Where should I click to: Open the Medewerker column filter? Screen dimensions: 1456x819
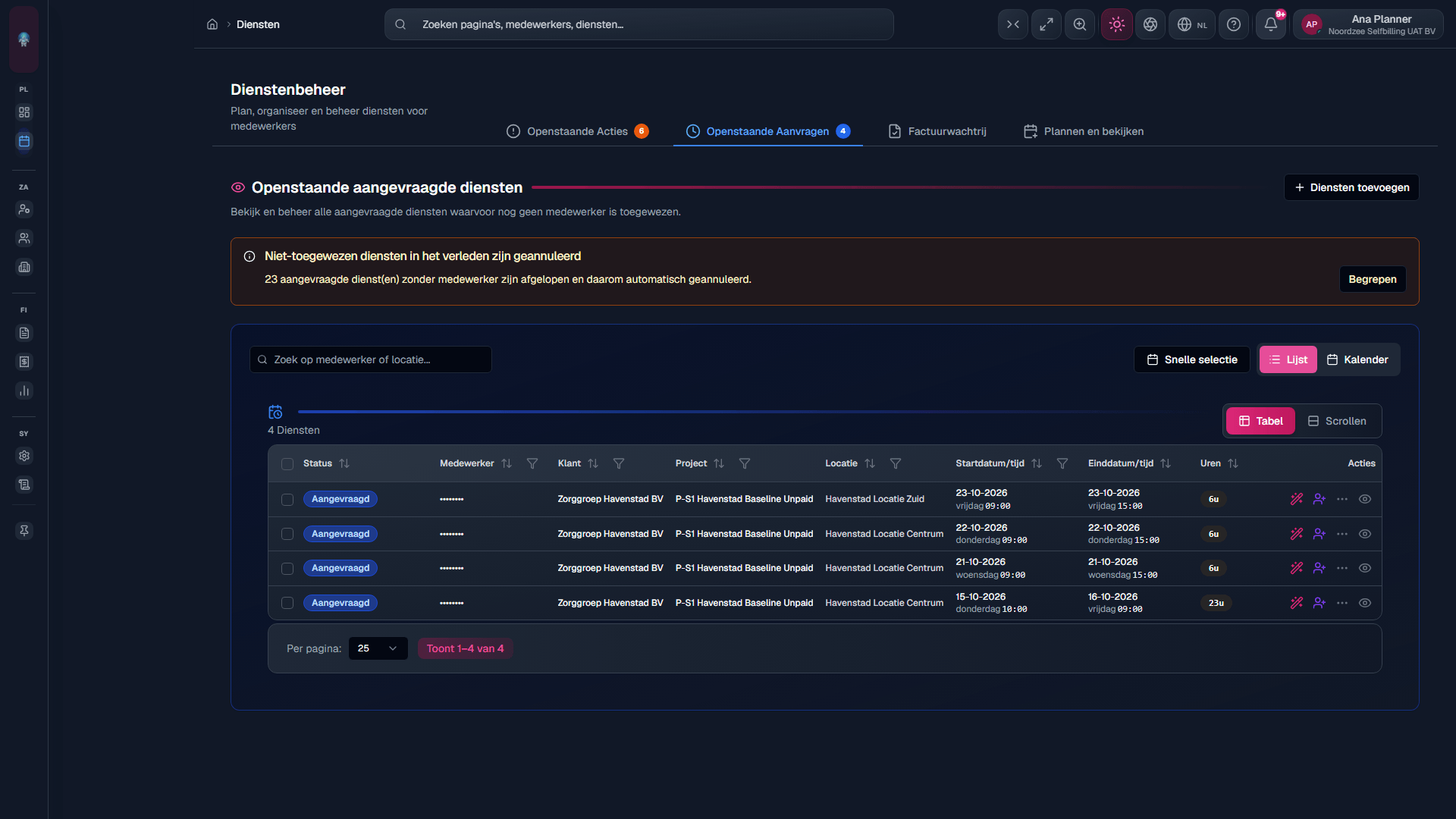[532, 463]
